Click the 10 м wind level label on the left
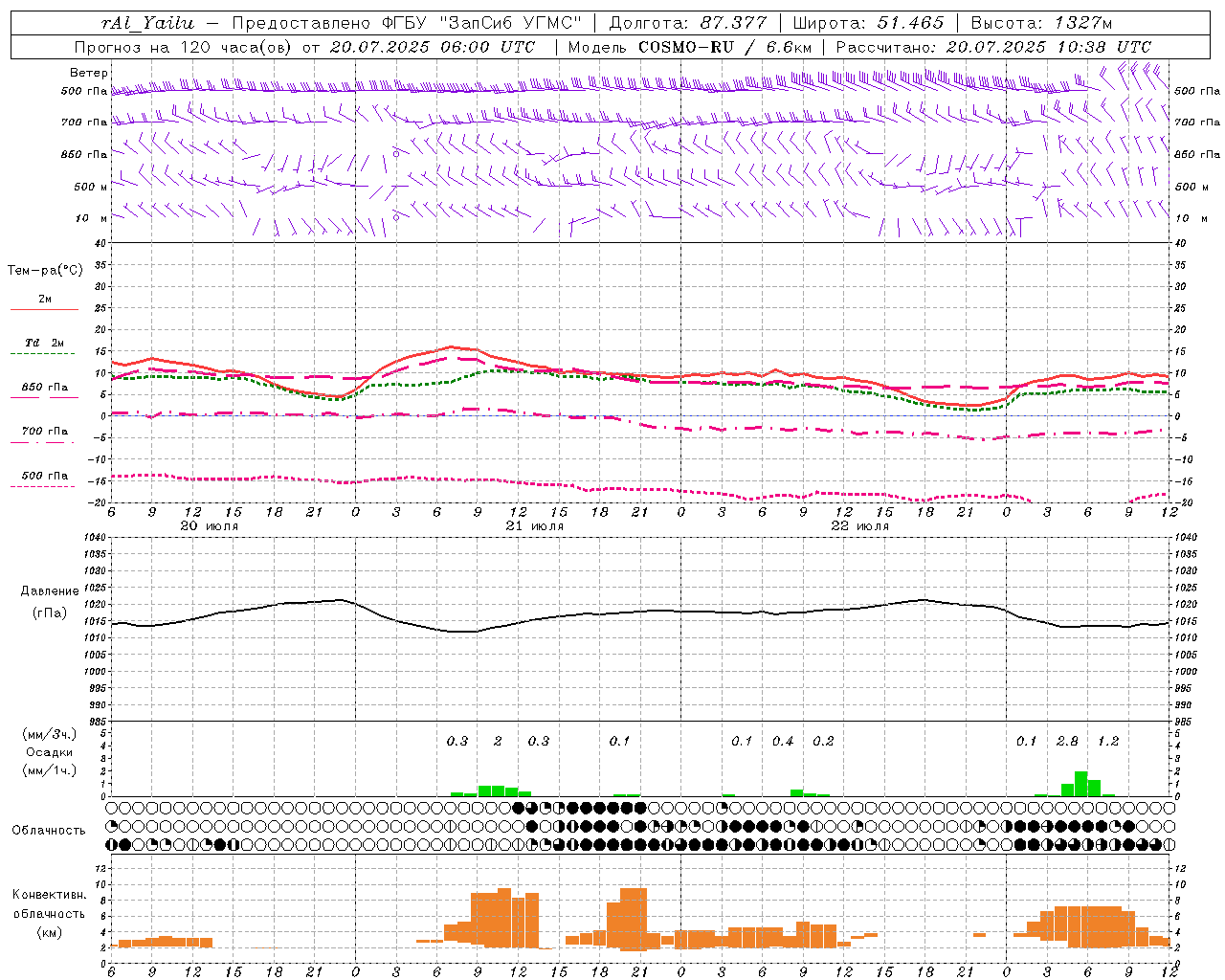Image resolution: width=1225 pixels, height=980 pixels. [x=92, y=218]
